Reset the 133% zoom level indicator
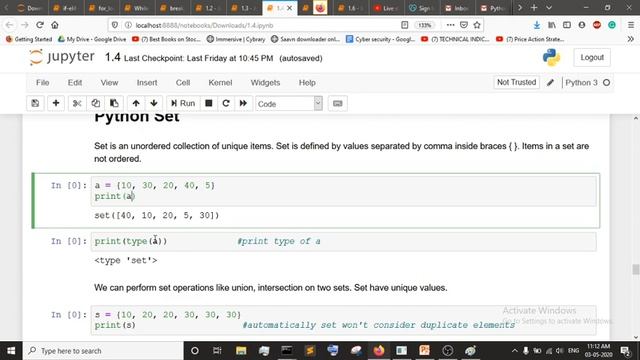 (424, 25)
